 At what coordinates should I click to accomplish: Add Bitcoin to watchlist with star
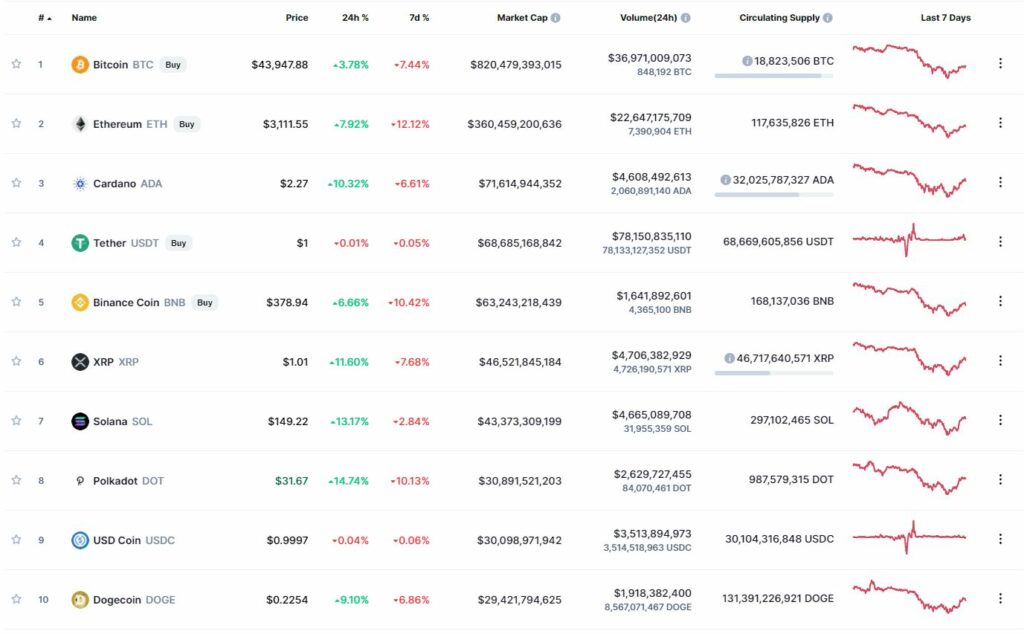[16, 64]
